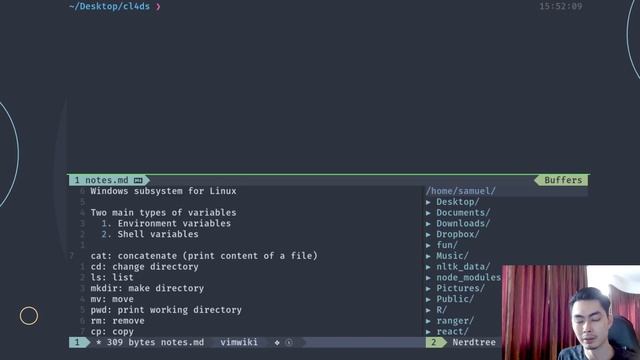The width and height of the screenshot is (640, 360).
Task: Open the ranger/ entry in Nerdtree
Action: coord(455,321)
